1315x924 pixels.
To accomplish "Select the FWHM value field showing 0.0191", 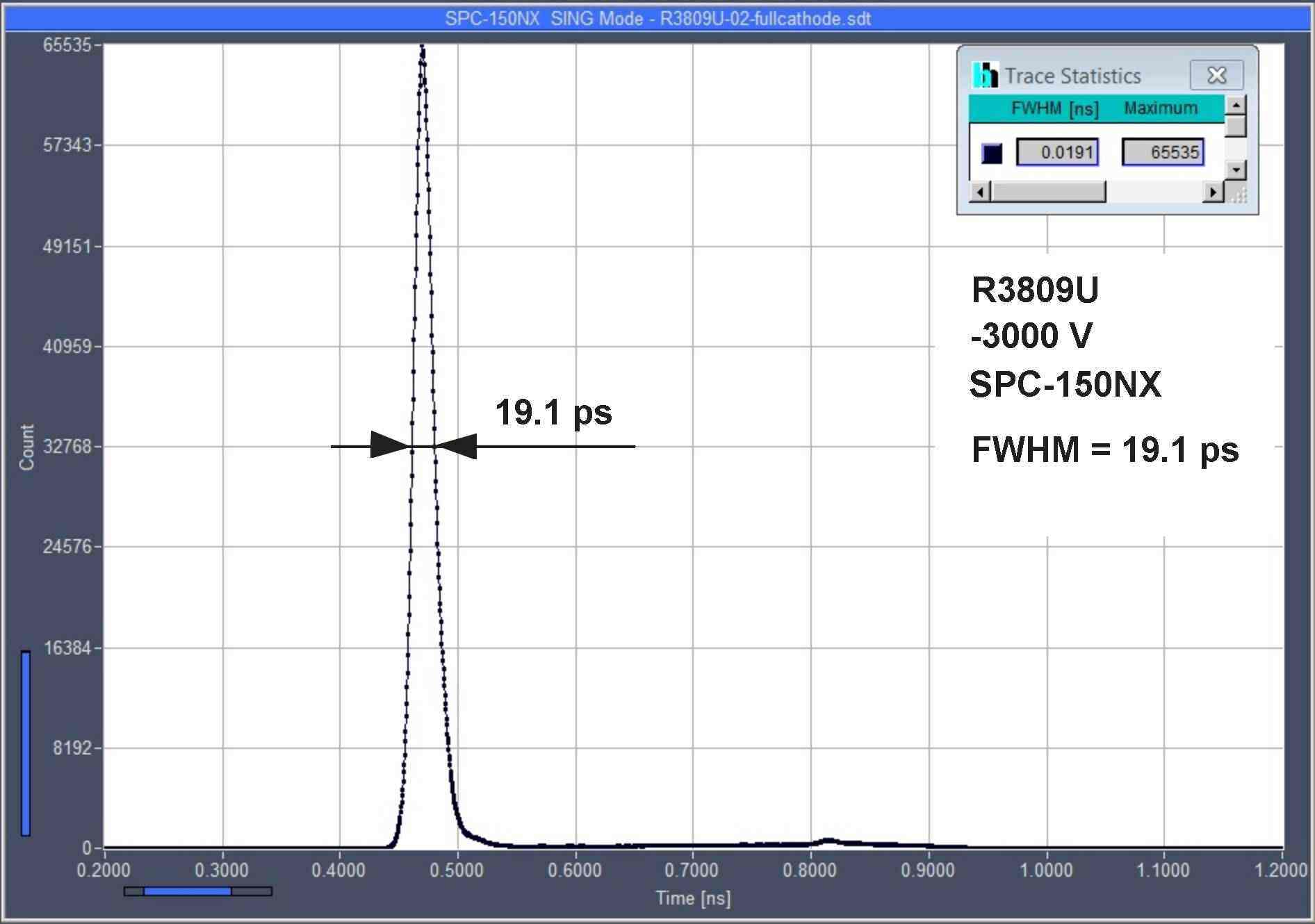I will pos(1057,152).
